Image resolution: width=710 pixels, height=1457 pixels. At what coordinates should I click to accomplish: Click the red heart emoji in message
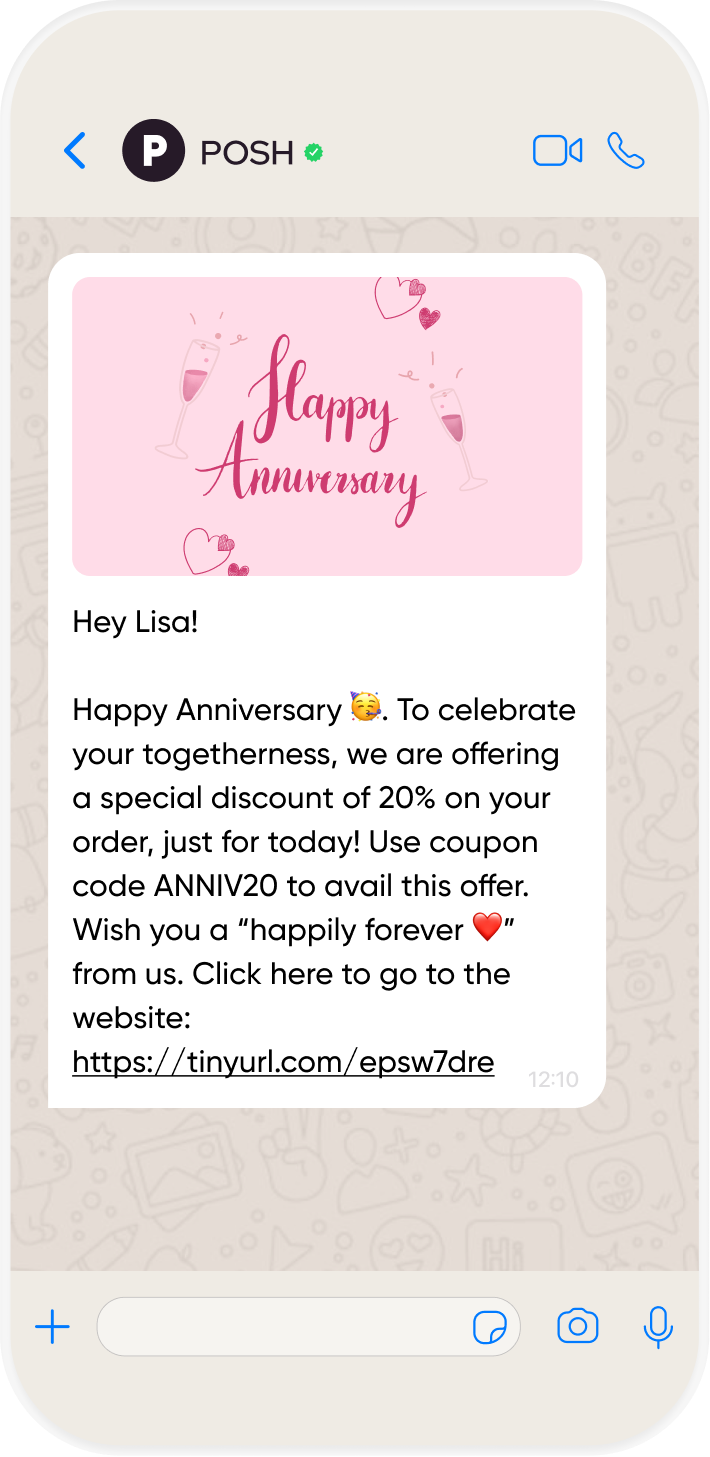click(x=487, y=929)
